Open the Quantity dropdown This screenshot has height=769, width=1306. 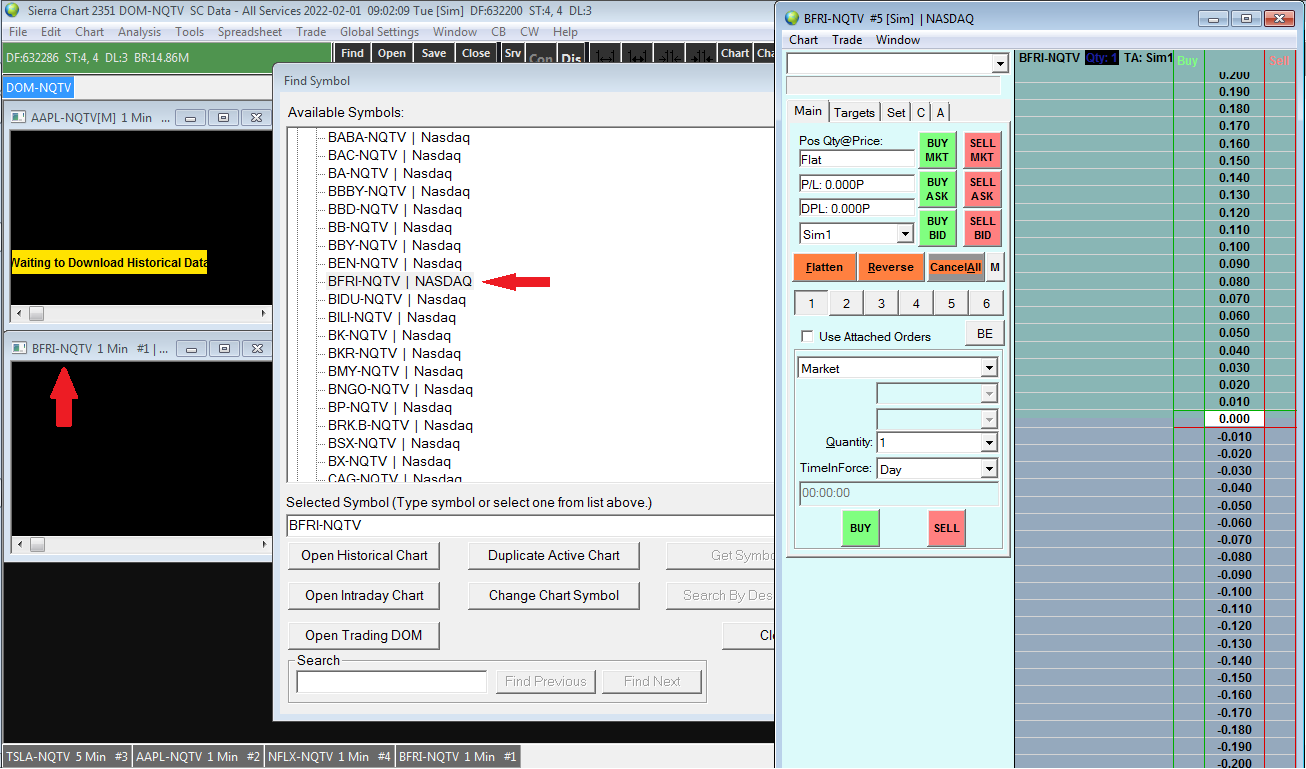pyautogui.click(x=989, y=443)
